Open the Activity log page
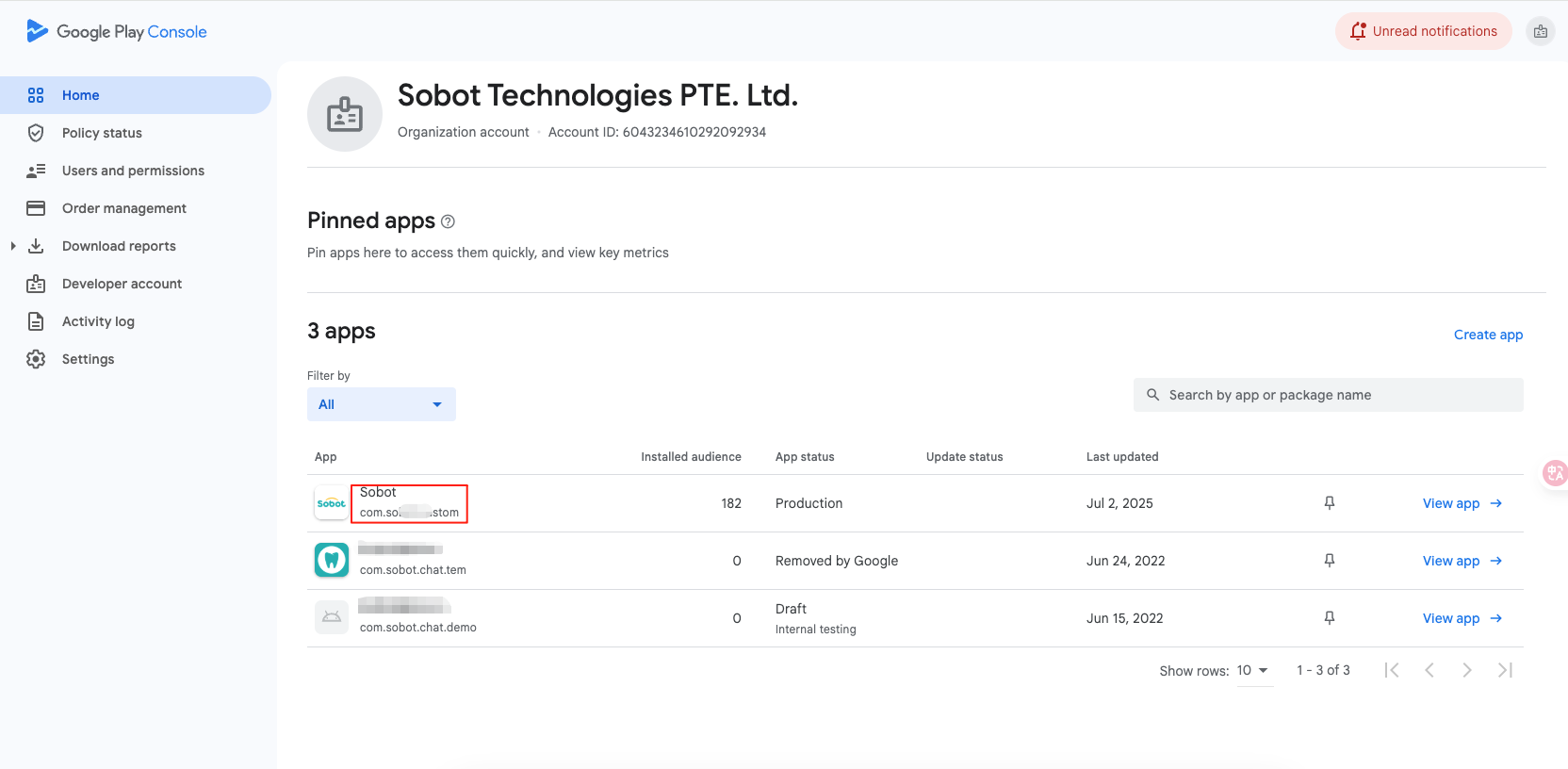 pyautogui.click(x=98, y=321)
